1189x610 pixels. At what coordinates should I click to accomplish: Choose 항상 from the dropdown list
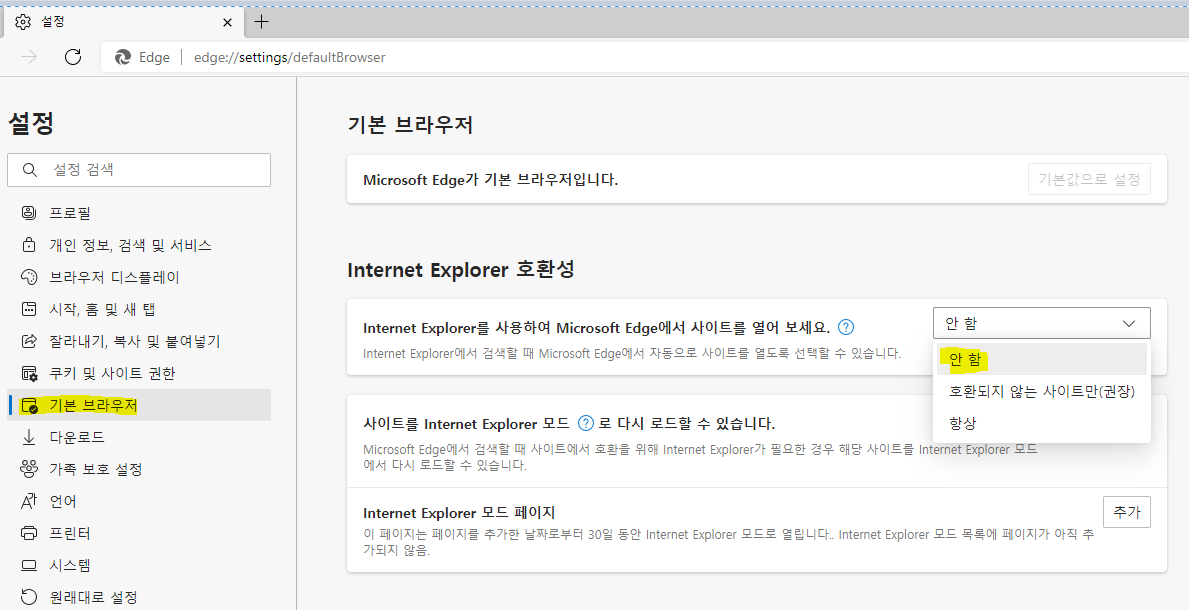[x=1041, y=423]
